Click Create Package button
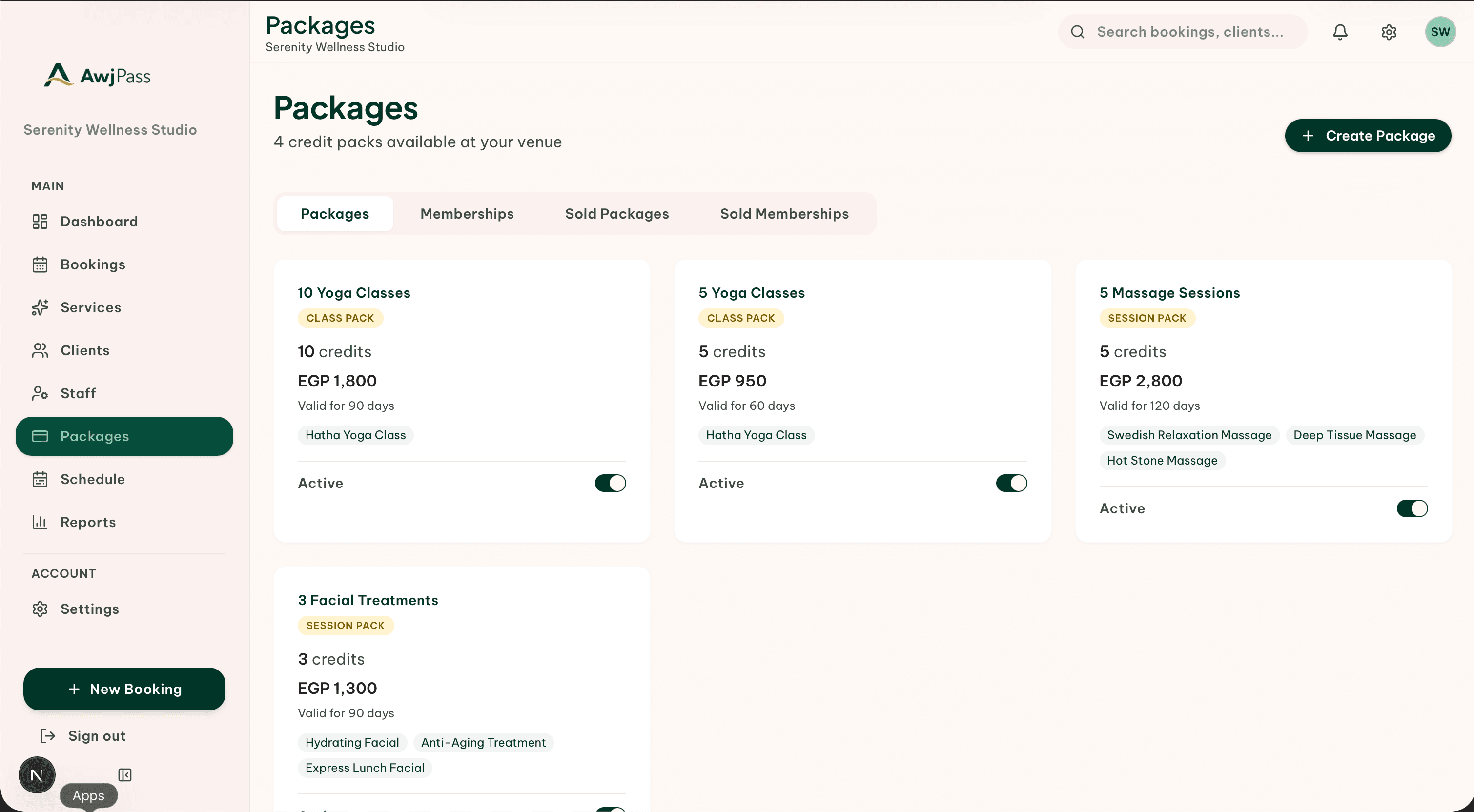 point(1368,136)
